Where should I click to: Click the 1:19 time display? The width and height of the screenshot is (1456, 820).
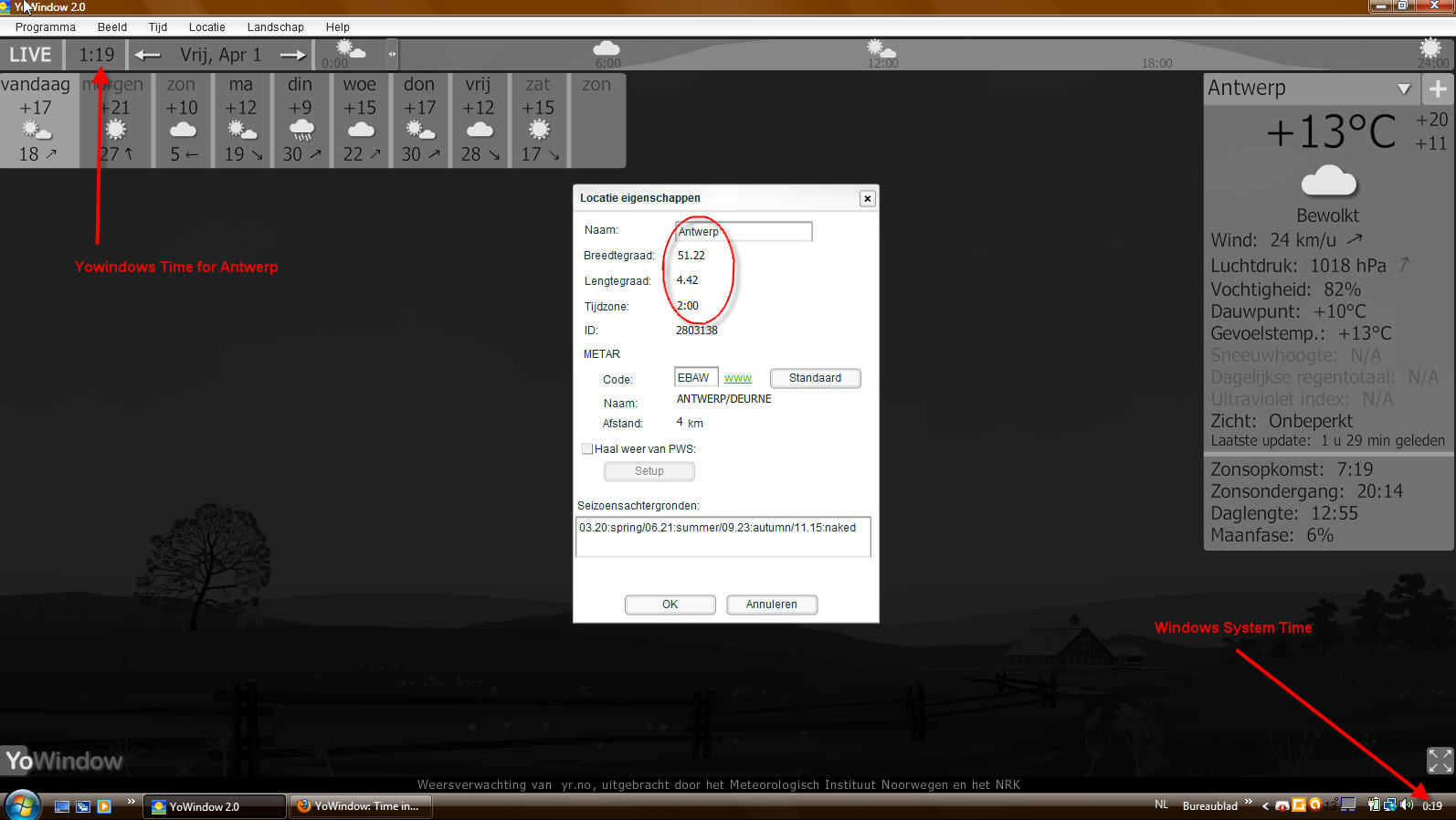[x=96, y=55]
